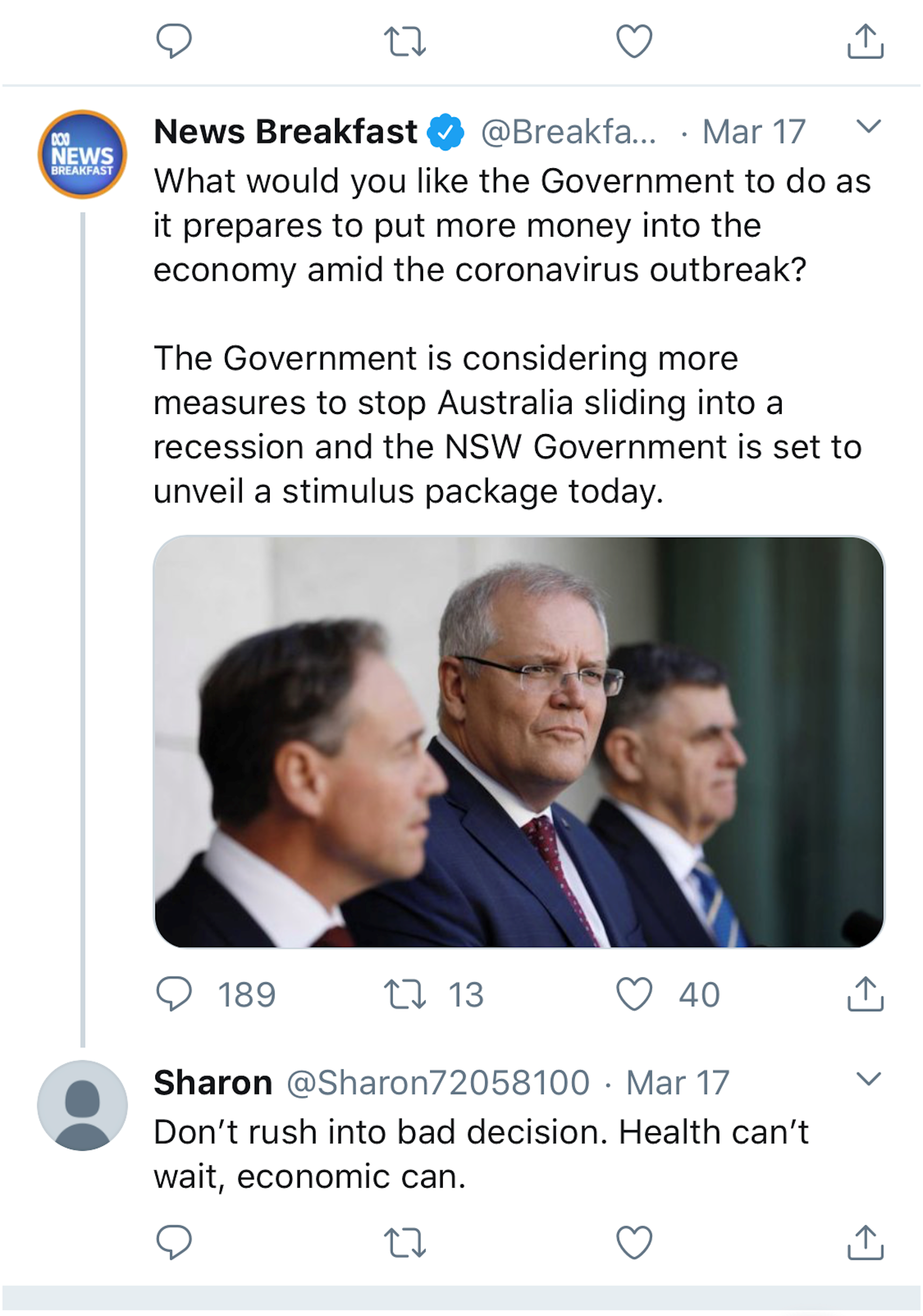Image resolution: width=923 pixels, height=1316 pixels.
Task: Open the @Sharon72058100 handle link
Action: point(438,1083)
